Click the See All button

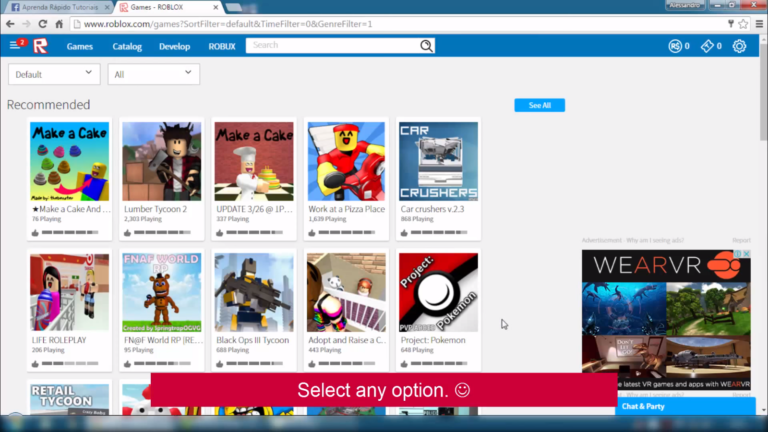(x=539, y=105)
